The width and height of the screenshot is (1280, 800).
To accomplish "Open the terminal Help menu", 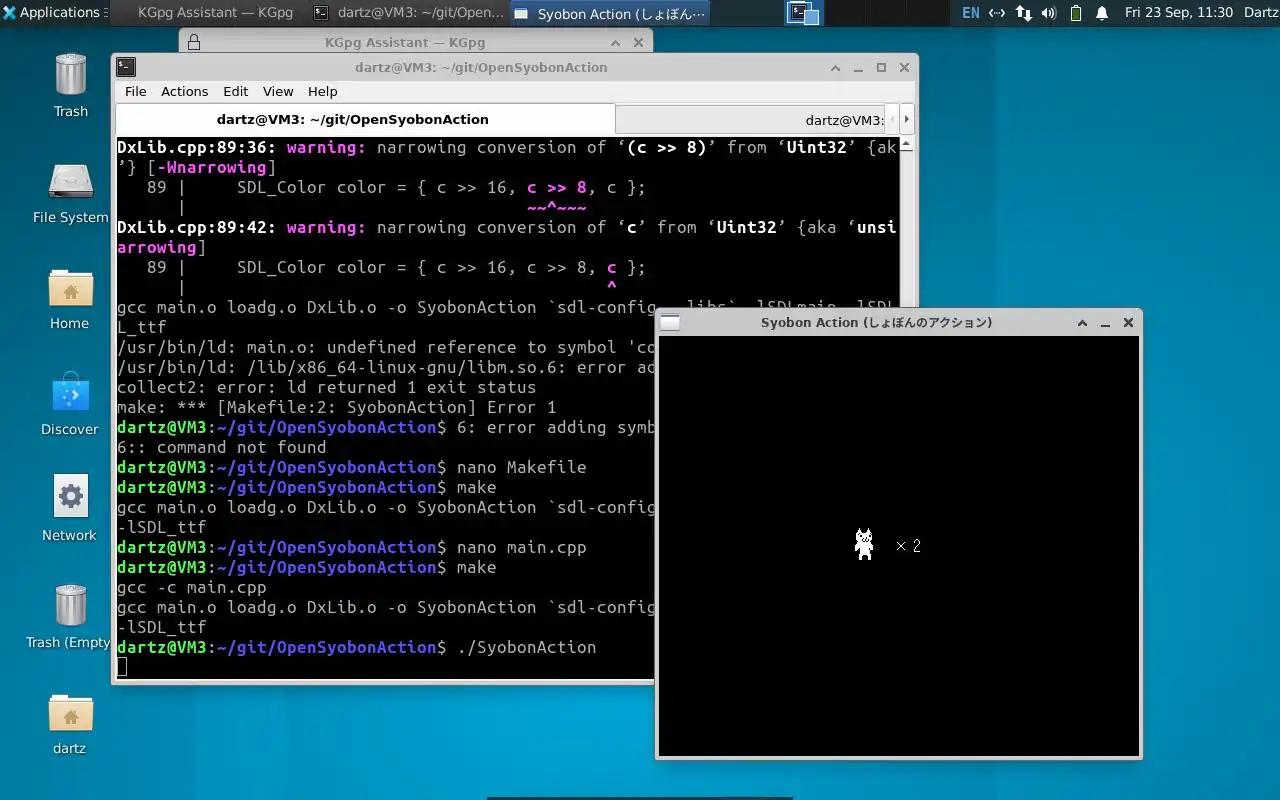I will pyautogui.click(x=322, y=91).
